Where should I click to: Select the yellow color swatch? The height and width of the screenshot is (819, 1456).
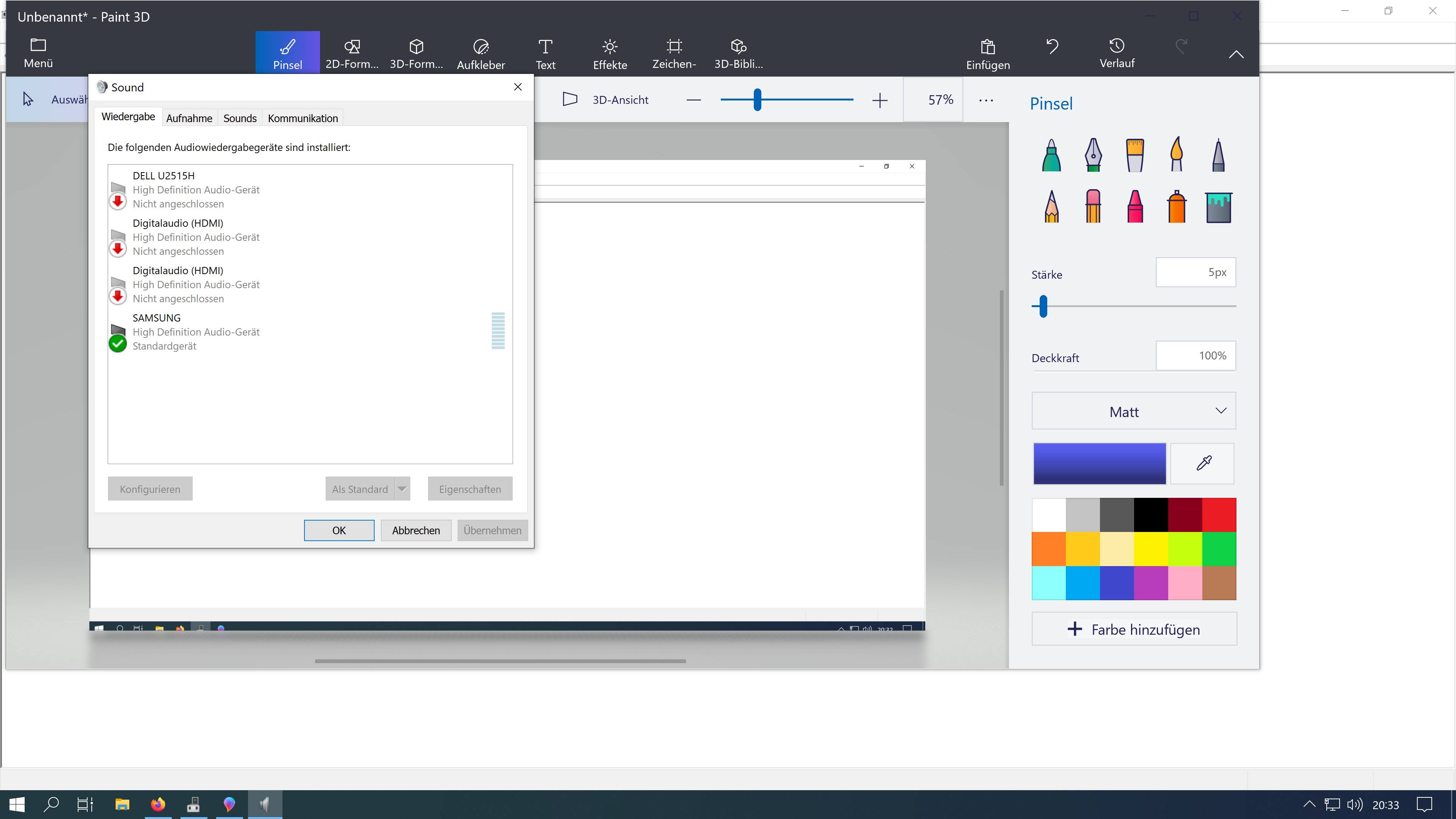click(1151, 549)
